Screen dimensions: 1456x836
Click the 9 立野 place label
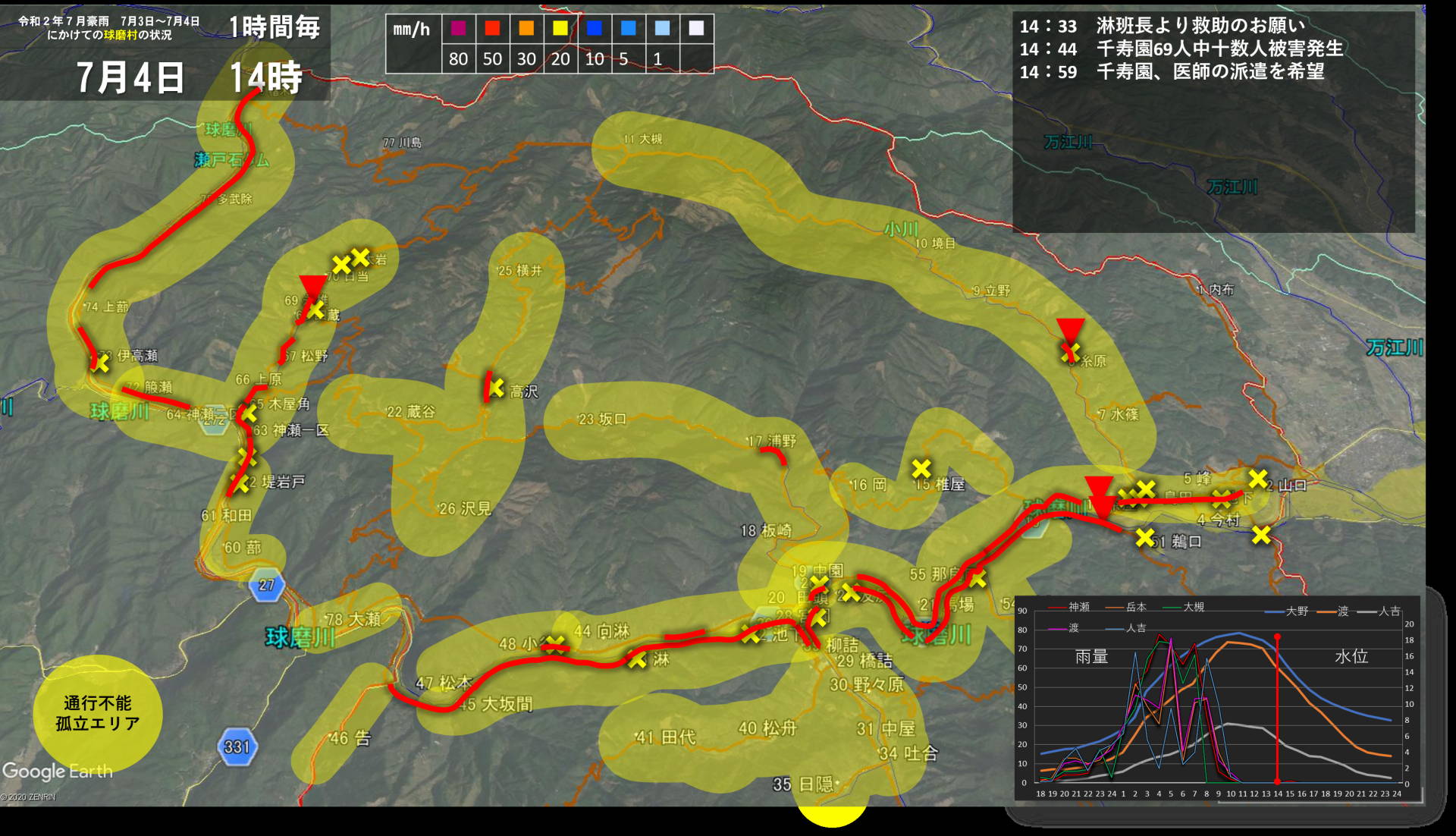[992, 291]
